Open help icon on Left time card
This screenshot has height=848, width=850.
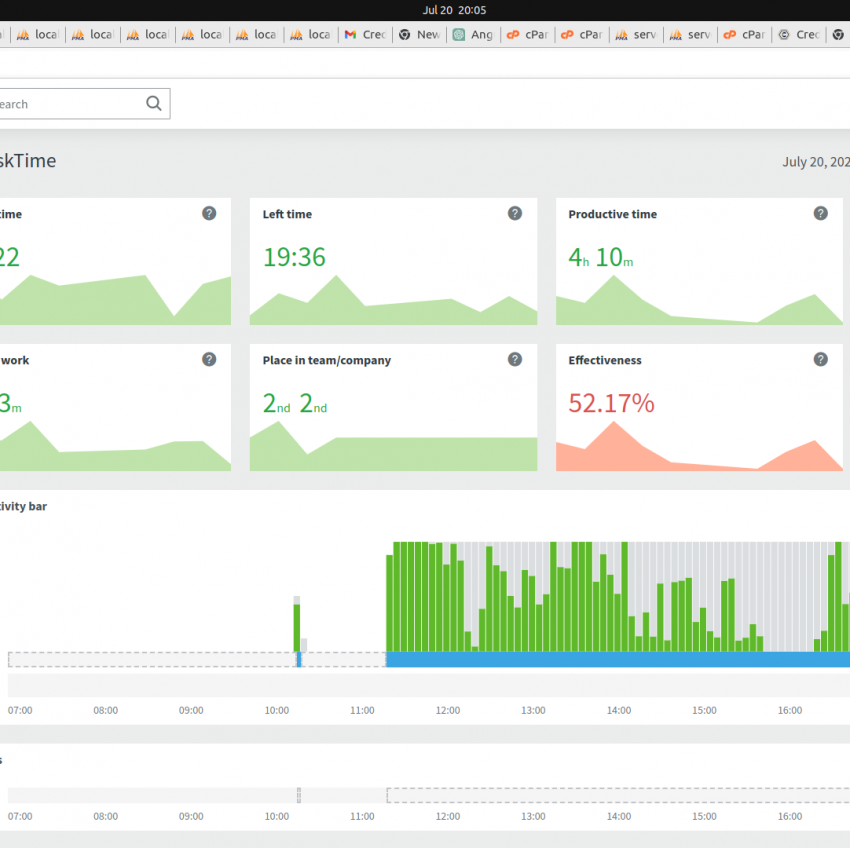tap(514, 214)
